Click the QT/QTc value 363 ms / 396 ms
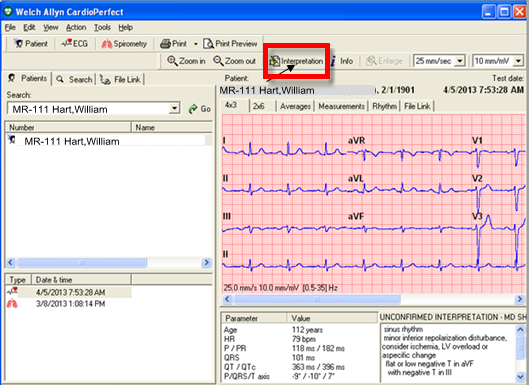Image resolution: width=532 pixels, height=385 pixels. (x=318, y=367)
